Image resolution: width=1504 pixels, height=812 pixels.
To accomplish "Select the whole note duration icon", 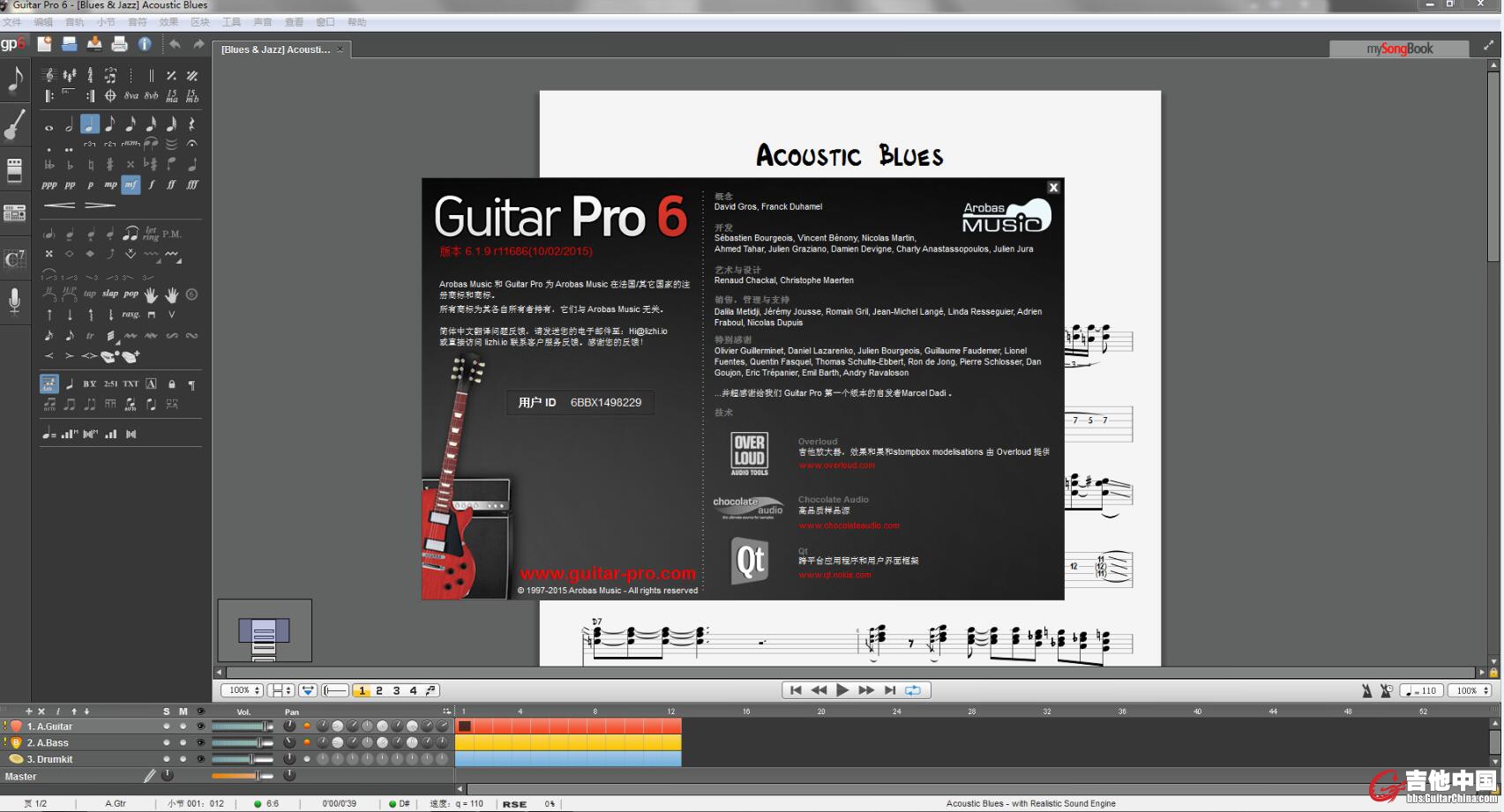I will pyautogui.click(x=49, y=125).
